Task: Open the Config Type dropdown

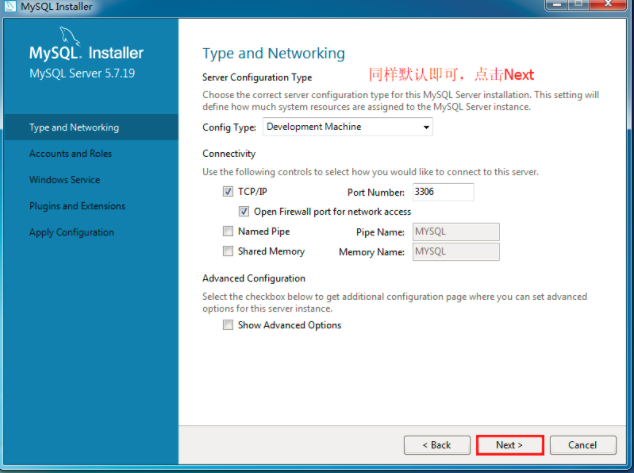Action: pos(347,127)
